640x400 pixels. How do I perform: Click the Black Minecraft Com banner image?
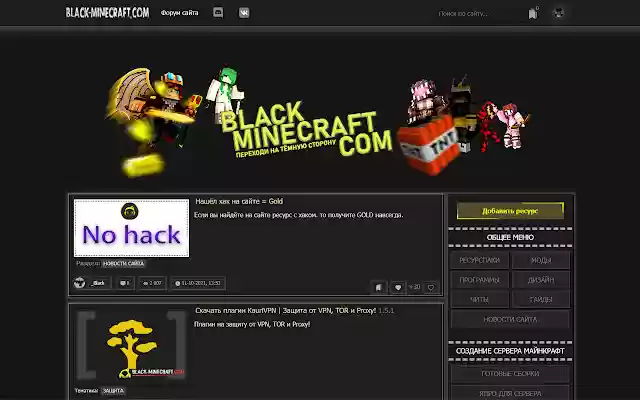tap(318, 122)
